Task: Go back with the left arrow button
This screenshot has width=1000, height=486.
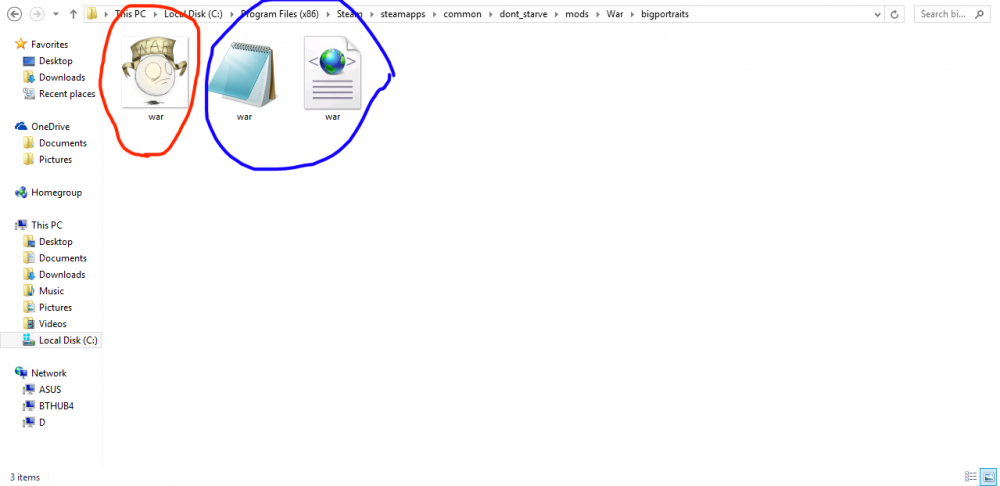Action: 14,13
